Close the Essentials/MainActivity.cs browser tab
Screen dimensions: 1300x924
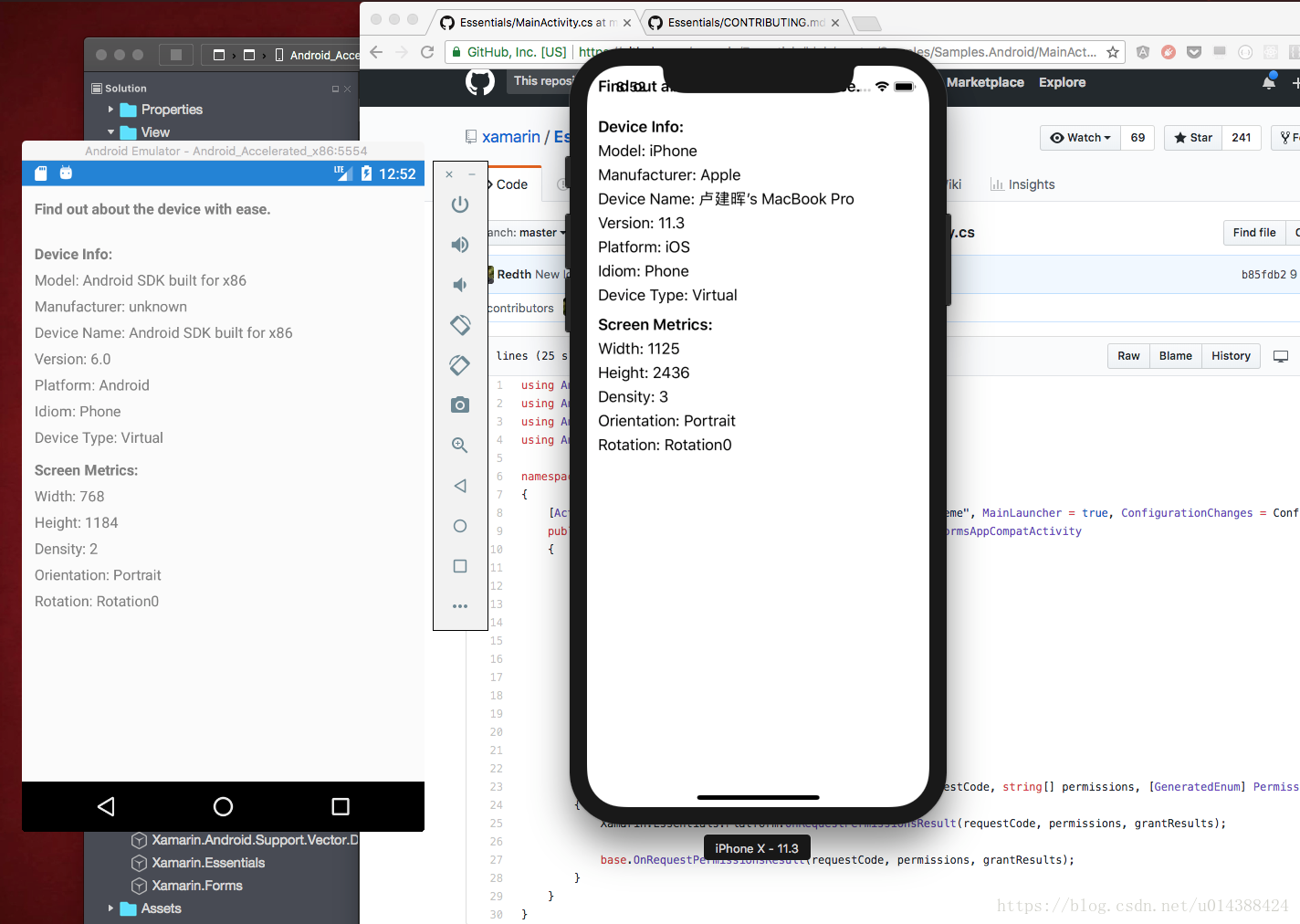[x=627, y=23]
